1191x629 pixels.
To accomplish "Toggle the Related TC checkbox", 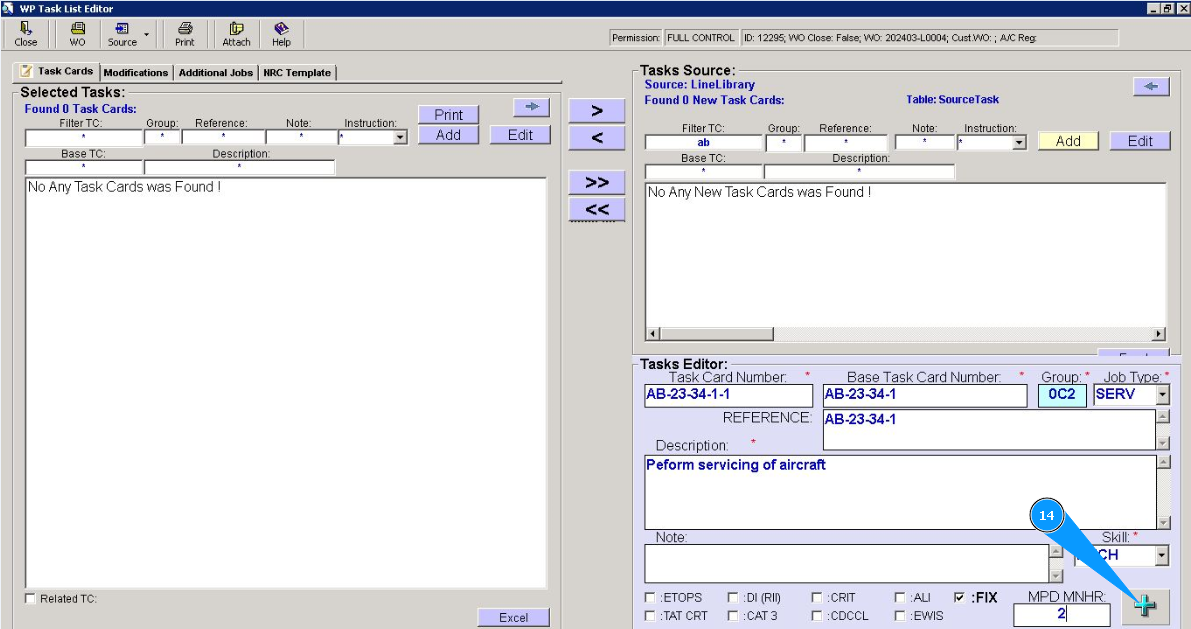I will click(x=30, y=599).
